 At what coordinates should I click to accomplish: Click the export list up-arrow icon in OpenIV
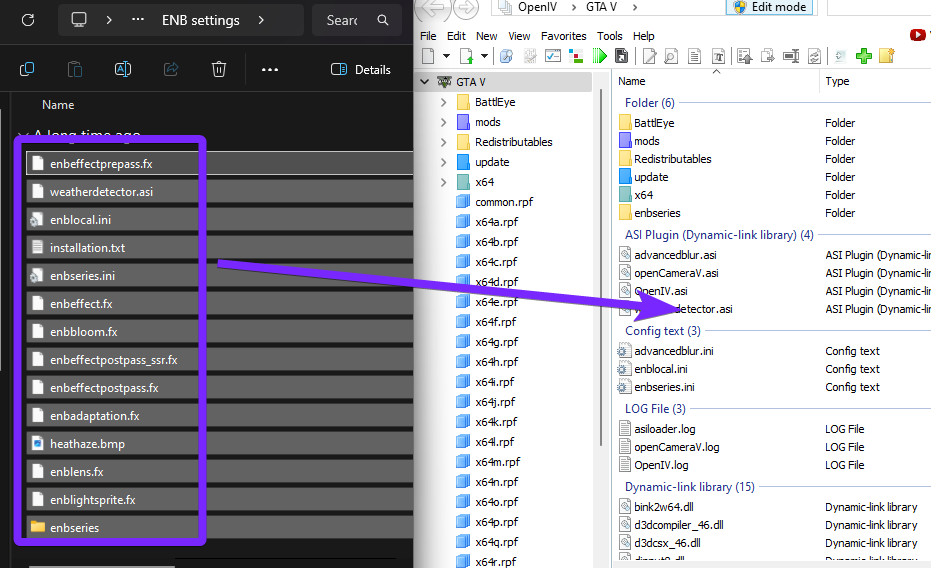tap(745, 56)
